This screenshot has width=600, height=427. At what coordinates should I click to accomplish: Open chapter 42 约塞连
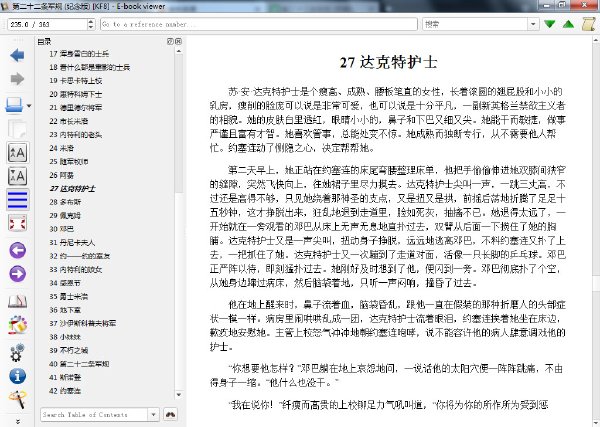pyautogui.click(x=65, y=391)
